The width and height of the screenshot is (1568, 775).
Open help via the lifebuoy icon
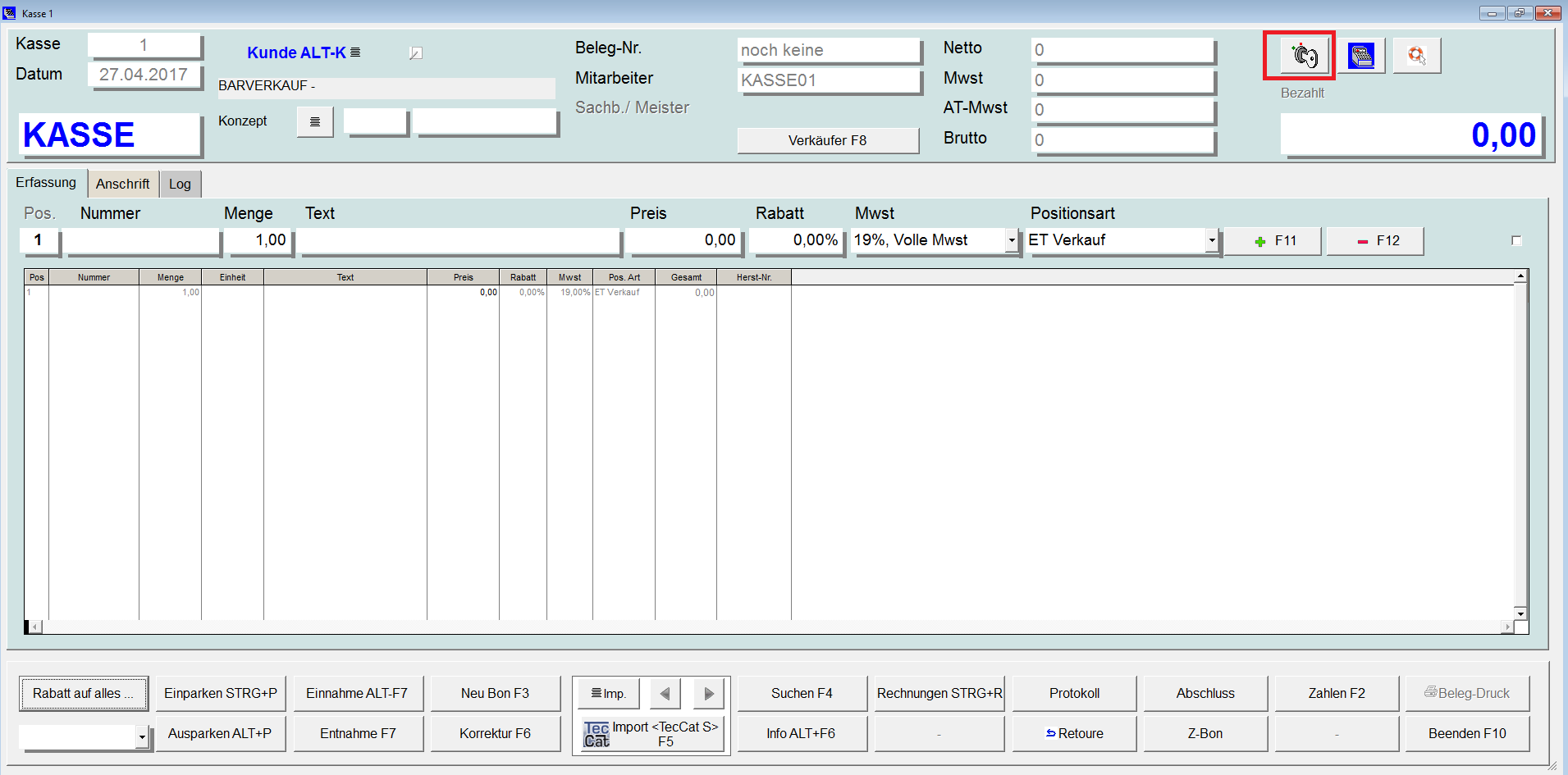coord(1417,56)
